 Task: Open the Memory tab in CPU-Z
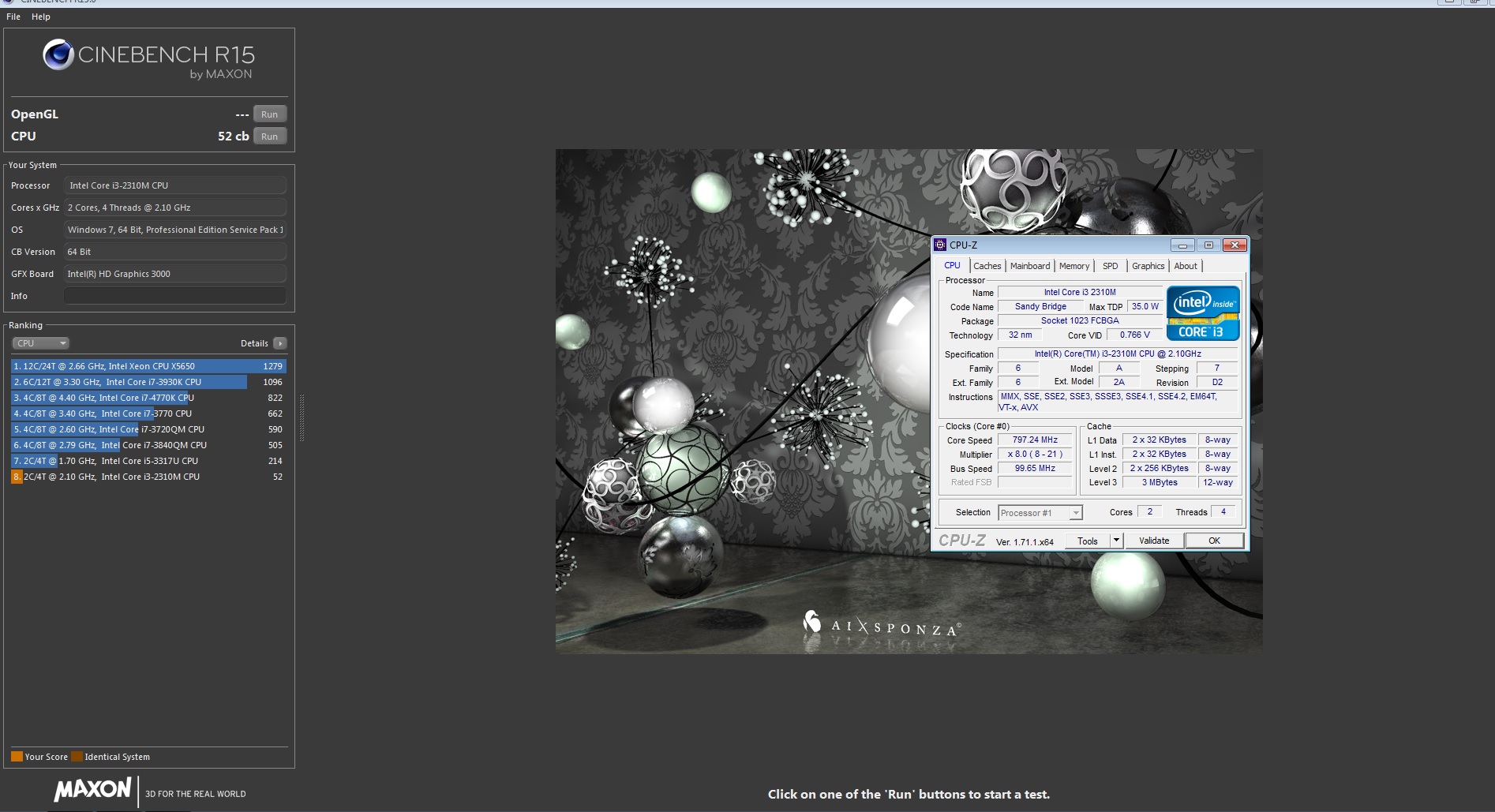click(x=1074, y=266)
